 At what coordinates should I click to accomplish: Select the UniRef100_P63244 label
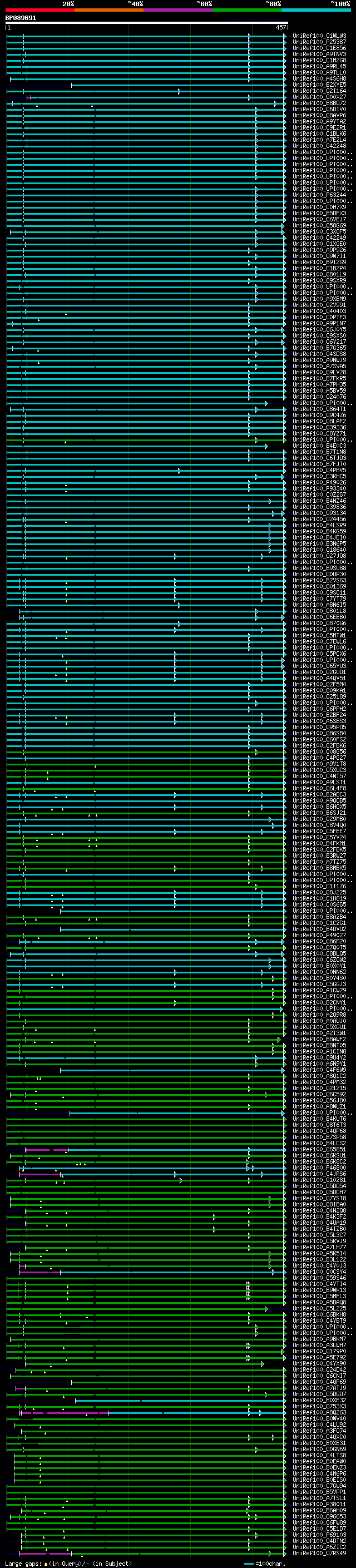click(319, 195)
